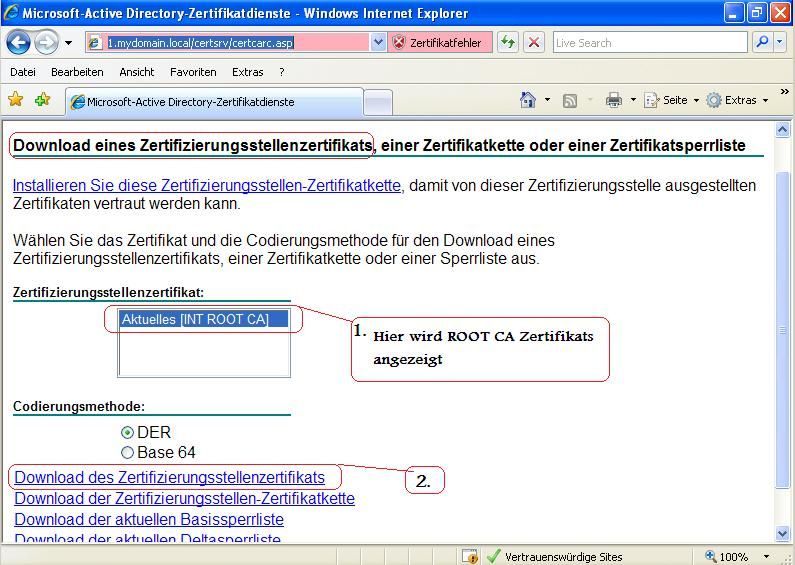Stop loading with the red X icon
This screenshot has height=565, width=795.
coord(533,43)
